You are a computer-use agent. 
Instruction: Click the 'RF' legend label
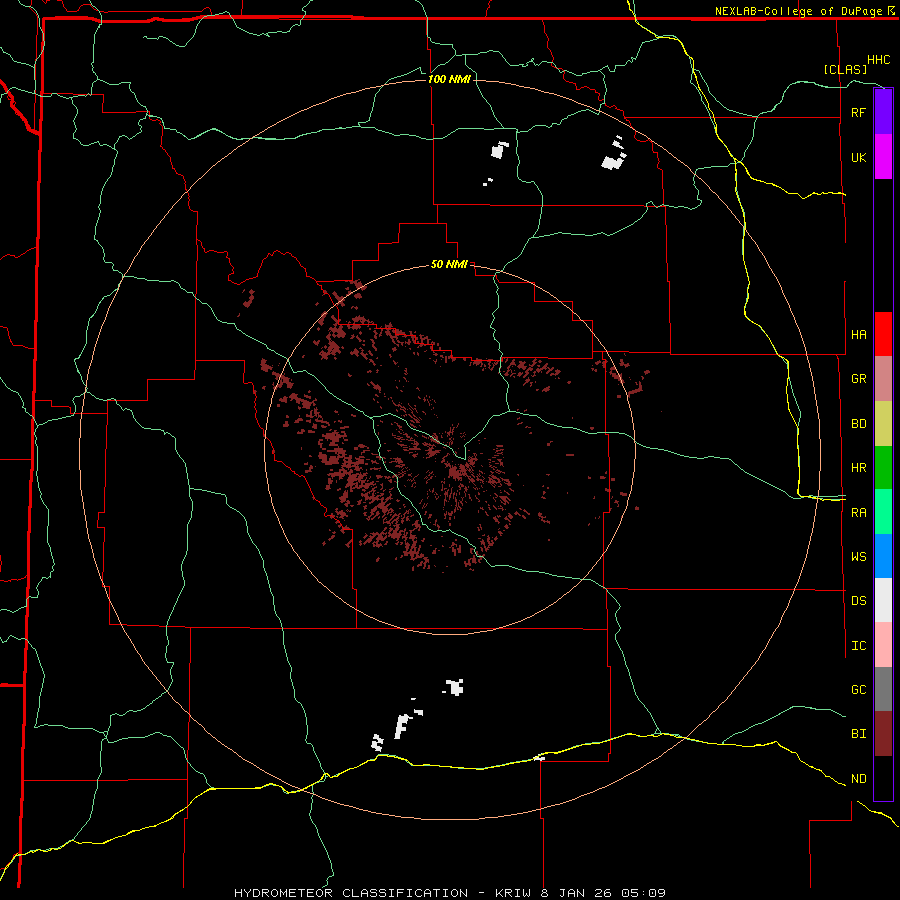[x=858, y=112]
